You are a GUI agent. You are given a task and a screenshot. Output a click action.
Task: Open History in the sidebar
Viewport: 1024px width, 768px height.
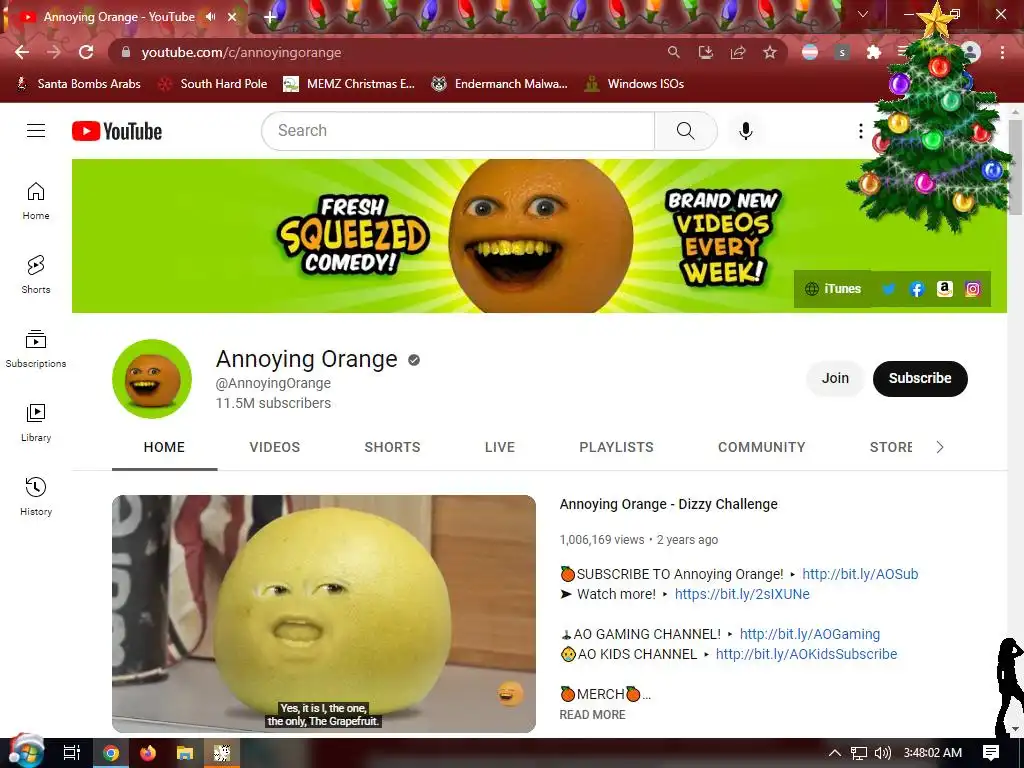pos(36,496)
